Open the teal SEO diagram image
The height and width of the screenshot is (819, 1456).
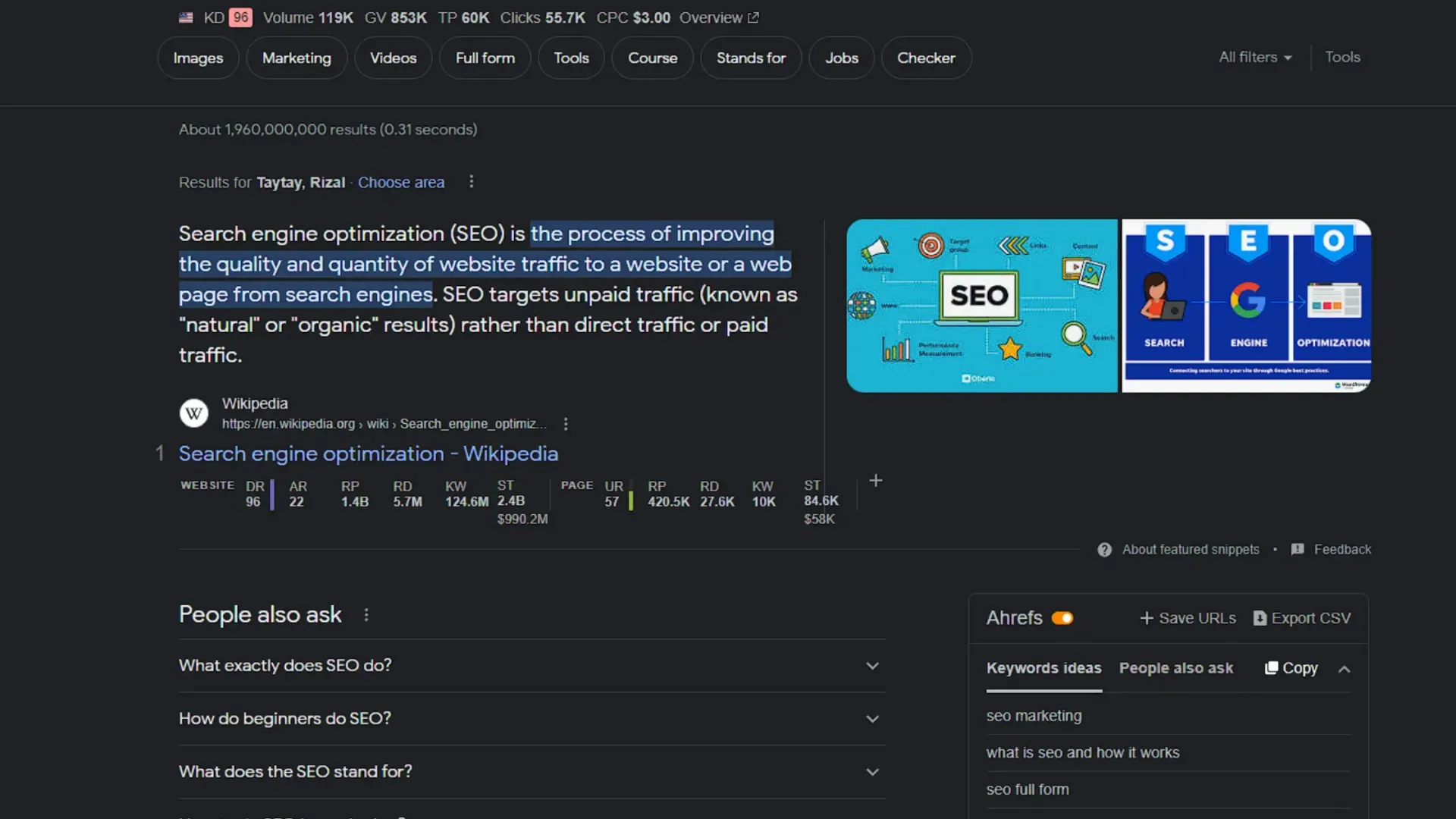click(x=982, y=306)
